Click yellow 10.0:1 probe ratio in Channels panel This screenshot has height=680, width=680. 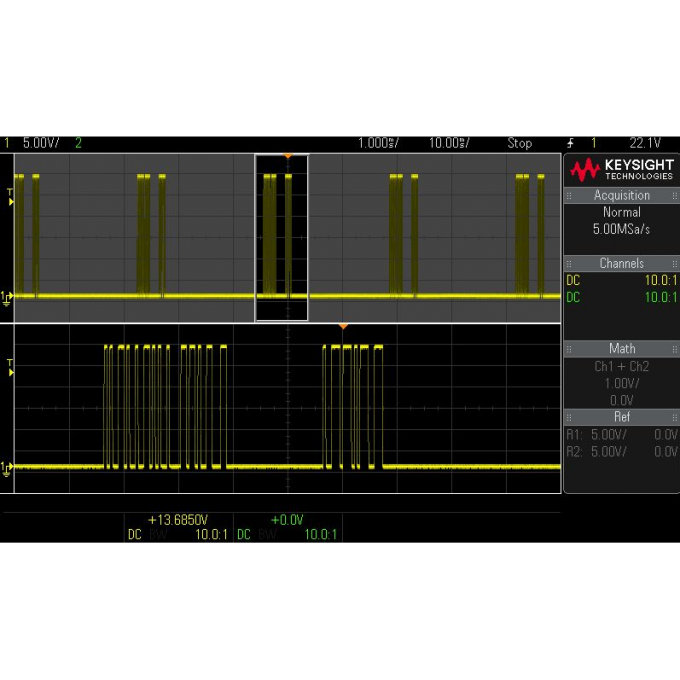tap(661, 281)
